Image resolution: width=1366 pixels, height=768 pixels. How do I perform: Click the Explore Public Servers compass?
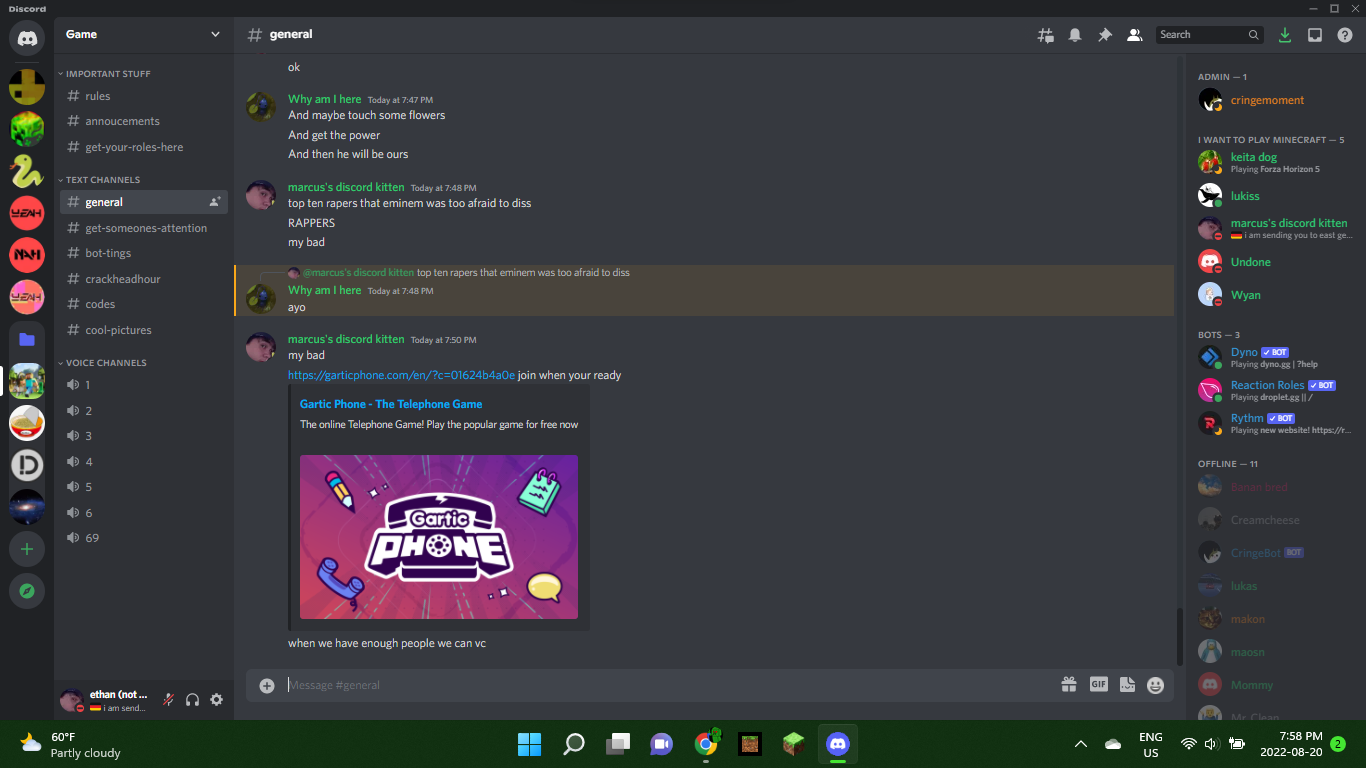pos(27,591)
